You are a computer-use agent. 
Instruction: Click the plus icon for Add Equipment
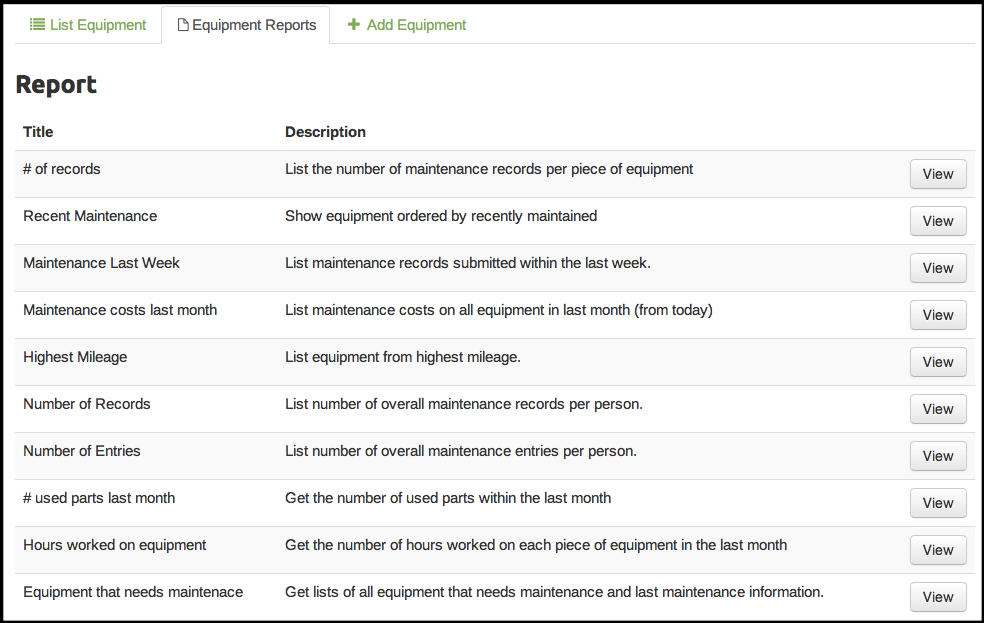[353, 25]
